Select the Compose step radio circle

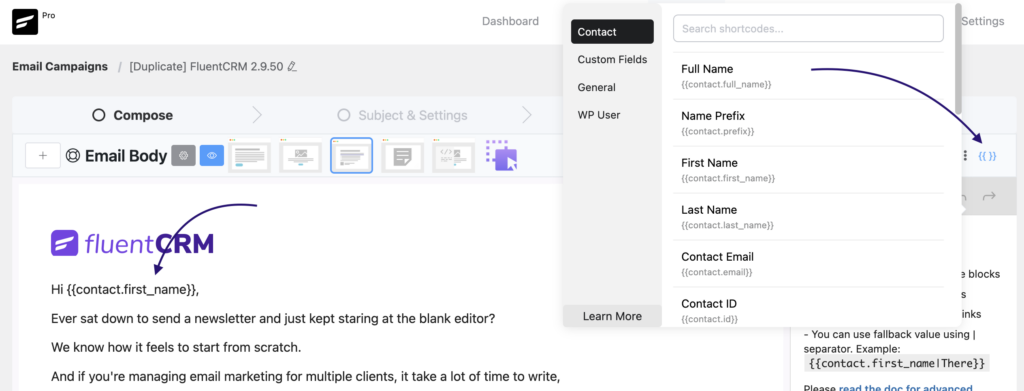click(x=99, y=116)
